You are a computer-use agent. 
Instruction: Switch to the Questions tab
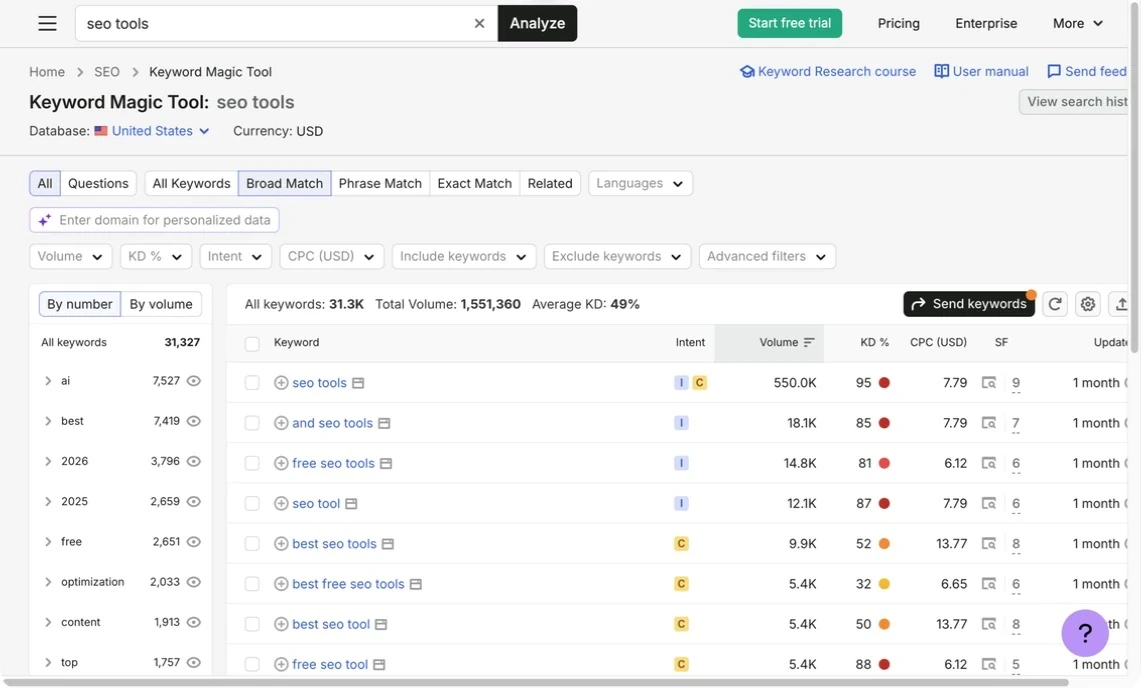[x=98, y=183]
